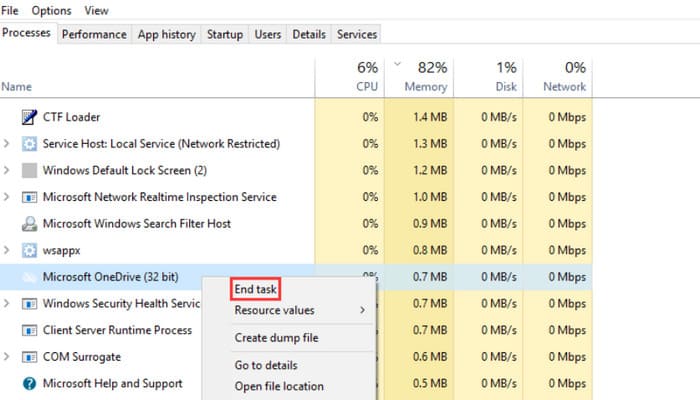Select Microsoft Help and Support name

click(112, 383)
